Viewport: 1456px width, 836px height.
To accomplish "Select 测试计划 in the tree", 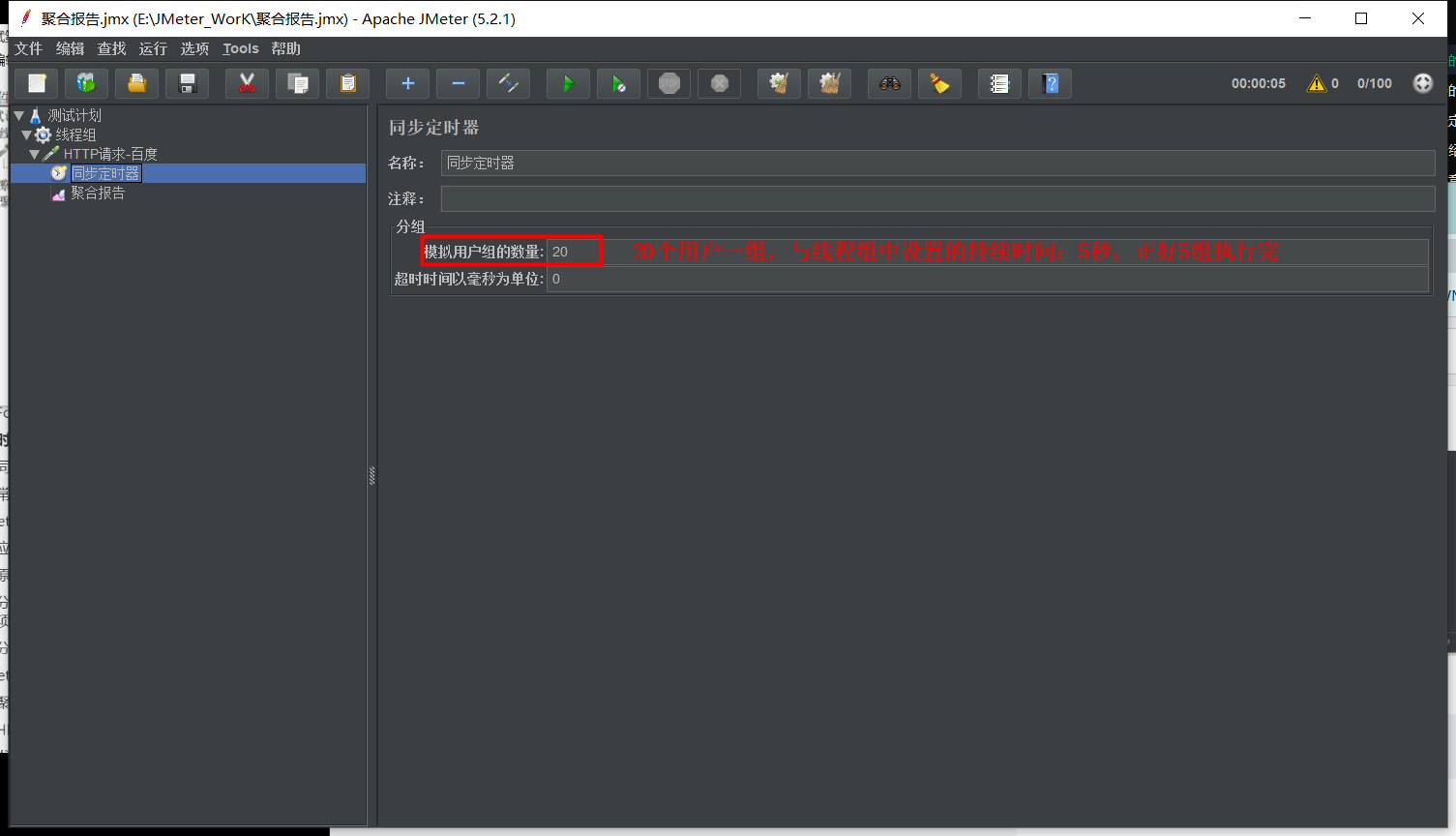I will [x=74, y=115].
